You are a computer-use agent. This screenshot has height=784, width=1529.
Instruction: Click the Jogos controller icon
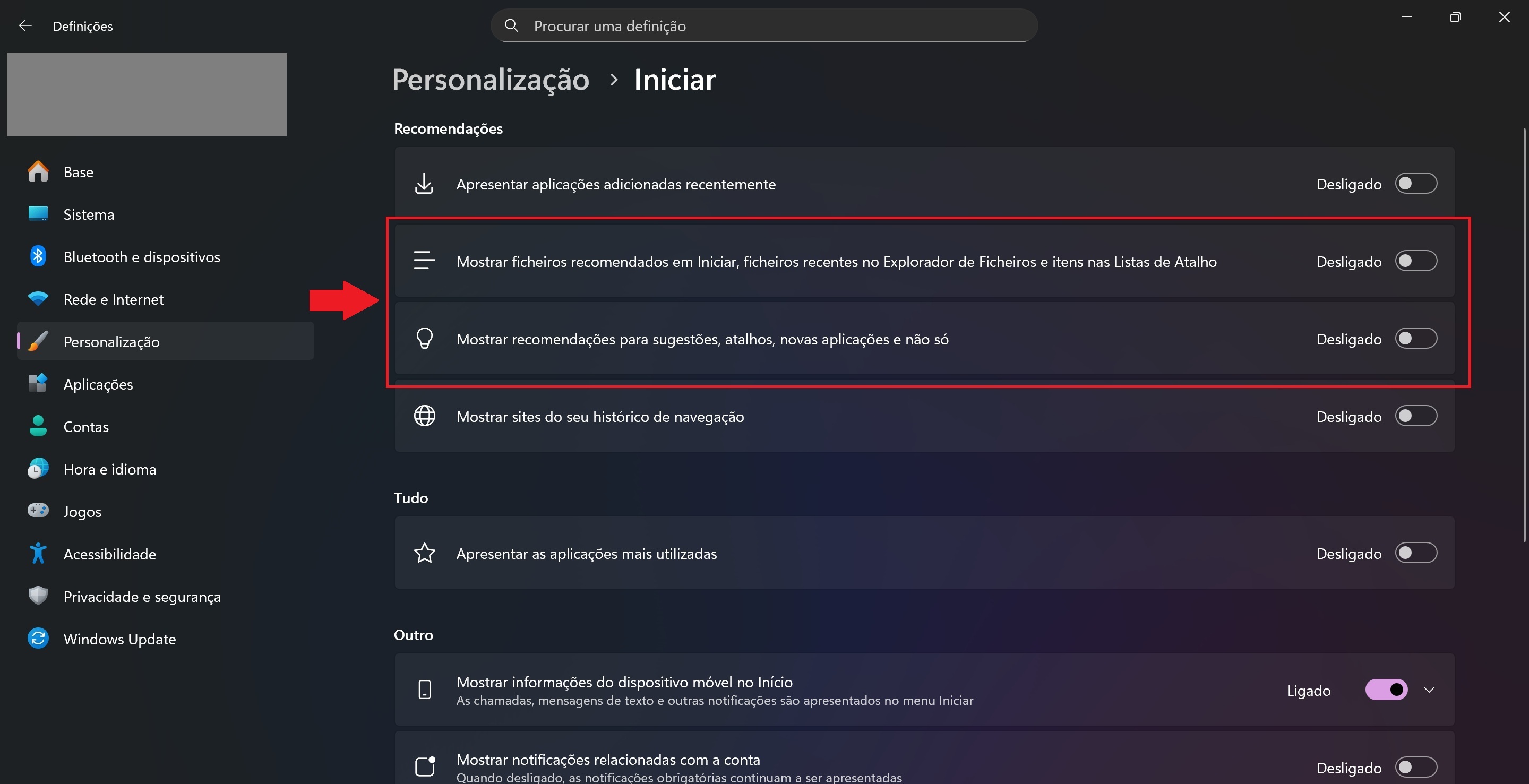pyautogui.click(x=38, y=511)
